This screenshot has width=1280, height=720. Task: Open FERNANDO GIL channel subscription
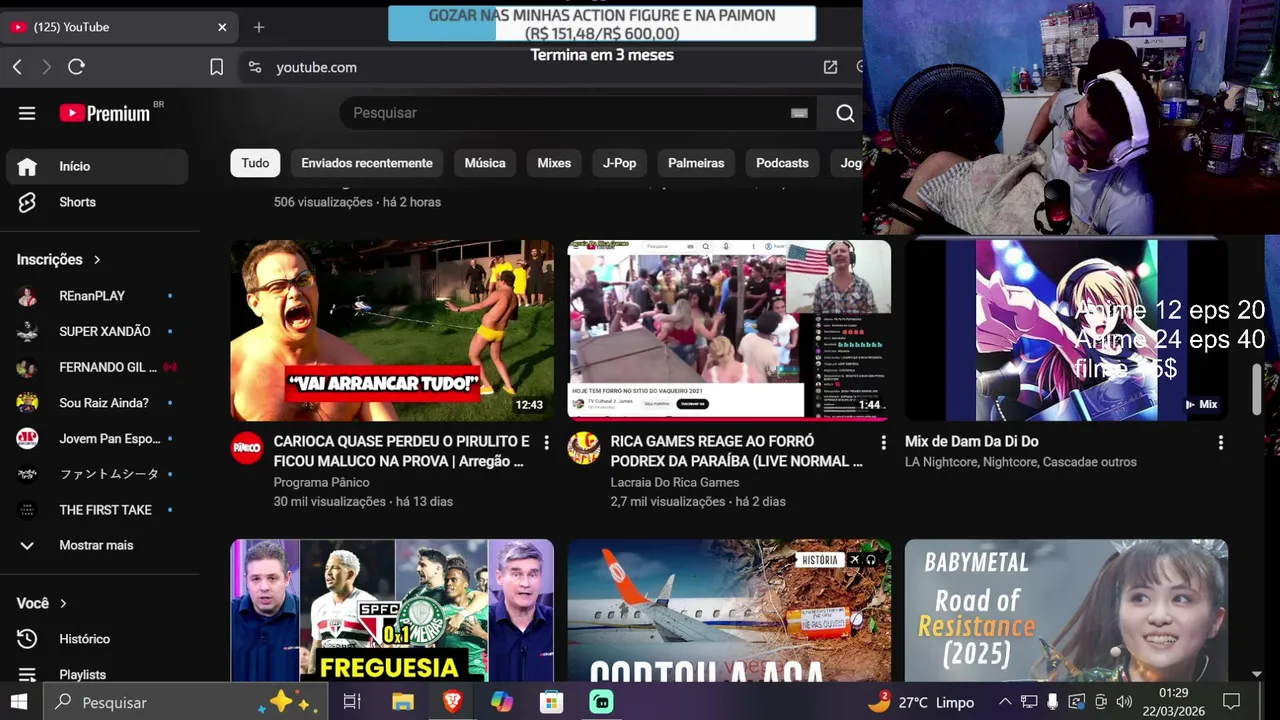(96, 367)
